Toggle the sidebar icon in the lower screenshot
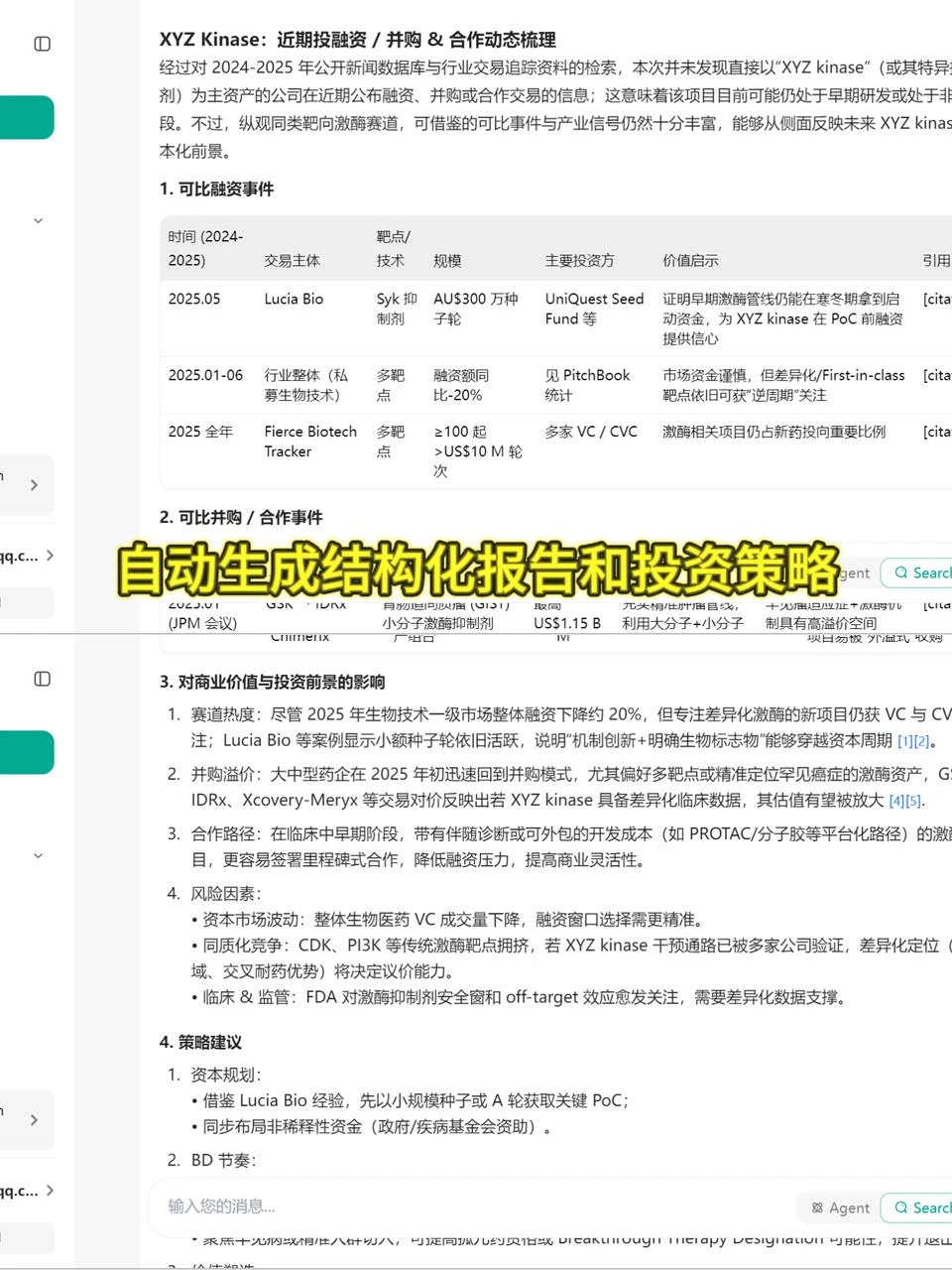The height and width of the screenshot is (1270, 952). click(43, 679)
